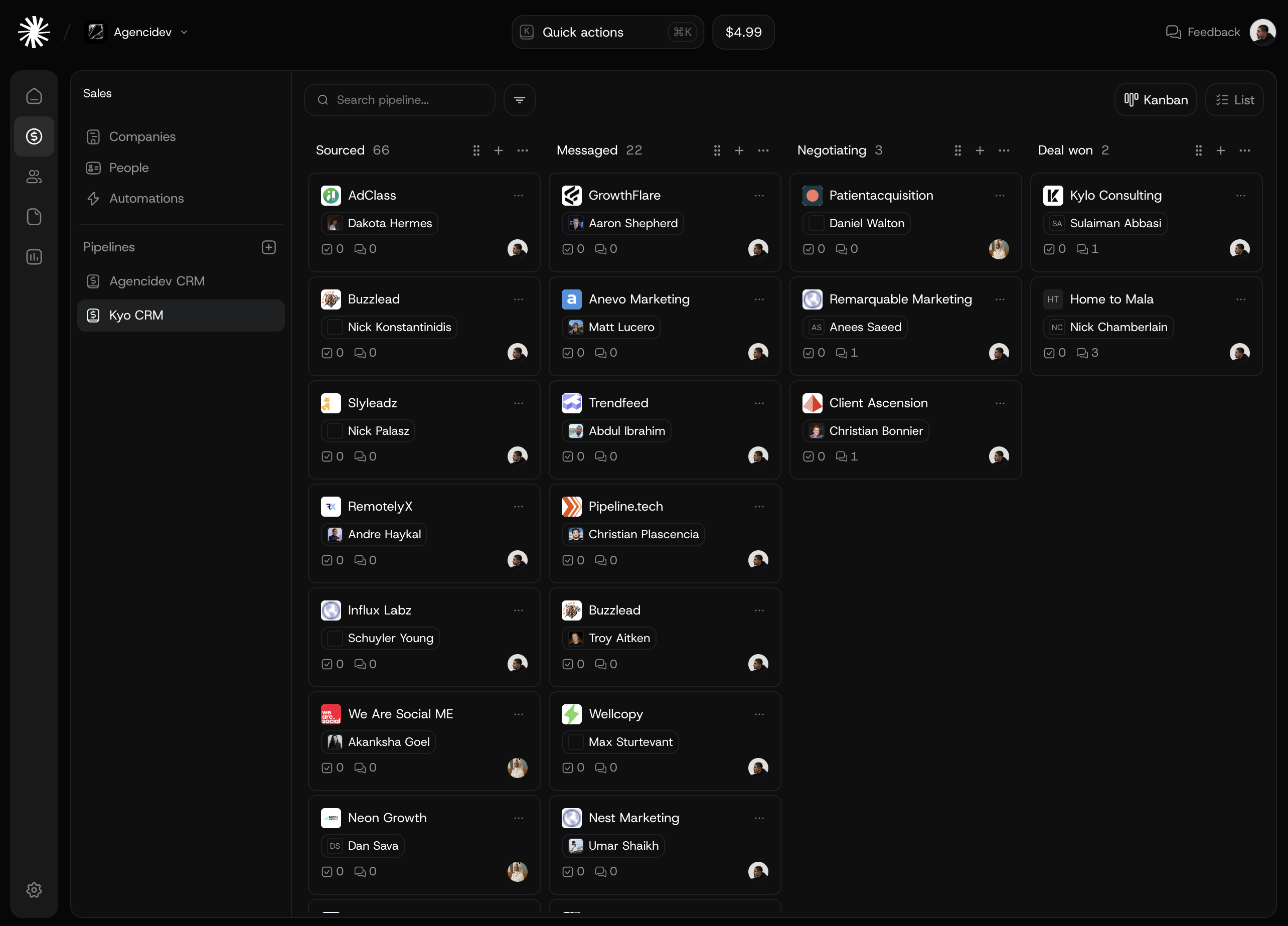Viewport: 1288px width, 926px height.
Task: Click the Kylo Consulting company logo
Action: 1053,196
